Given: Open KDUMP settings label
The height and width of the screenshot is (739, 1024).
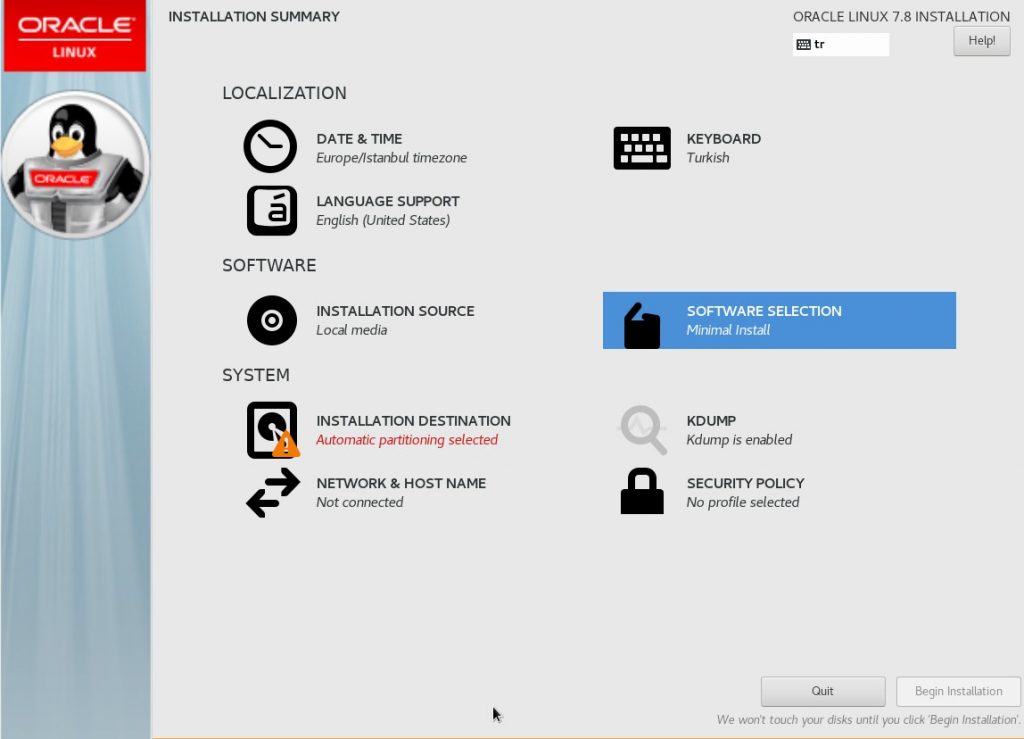Looking at the screenshot, I should (711, 420).
